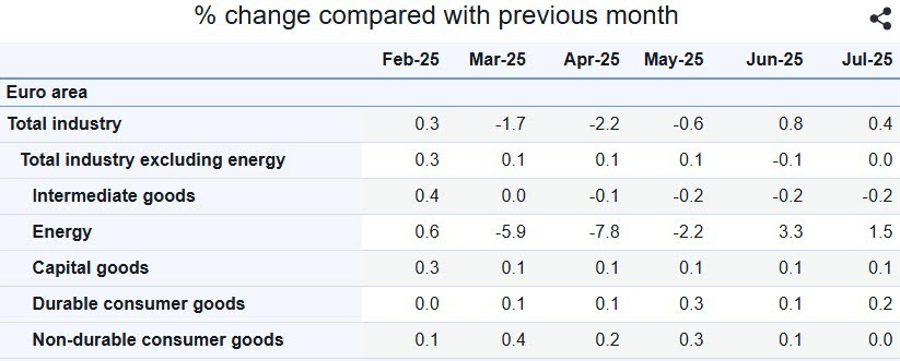Select Energy Jun-25 value 3.3
Image resolution: width=900 pixels, height=361 pixels.
pos(790,232)
